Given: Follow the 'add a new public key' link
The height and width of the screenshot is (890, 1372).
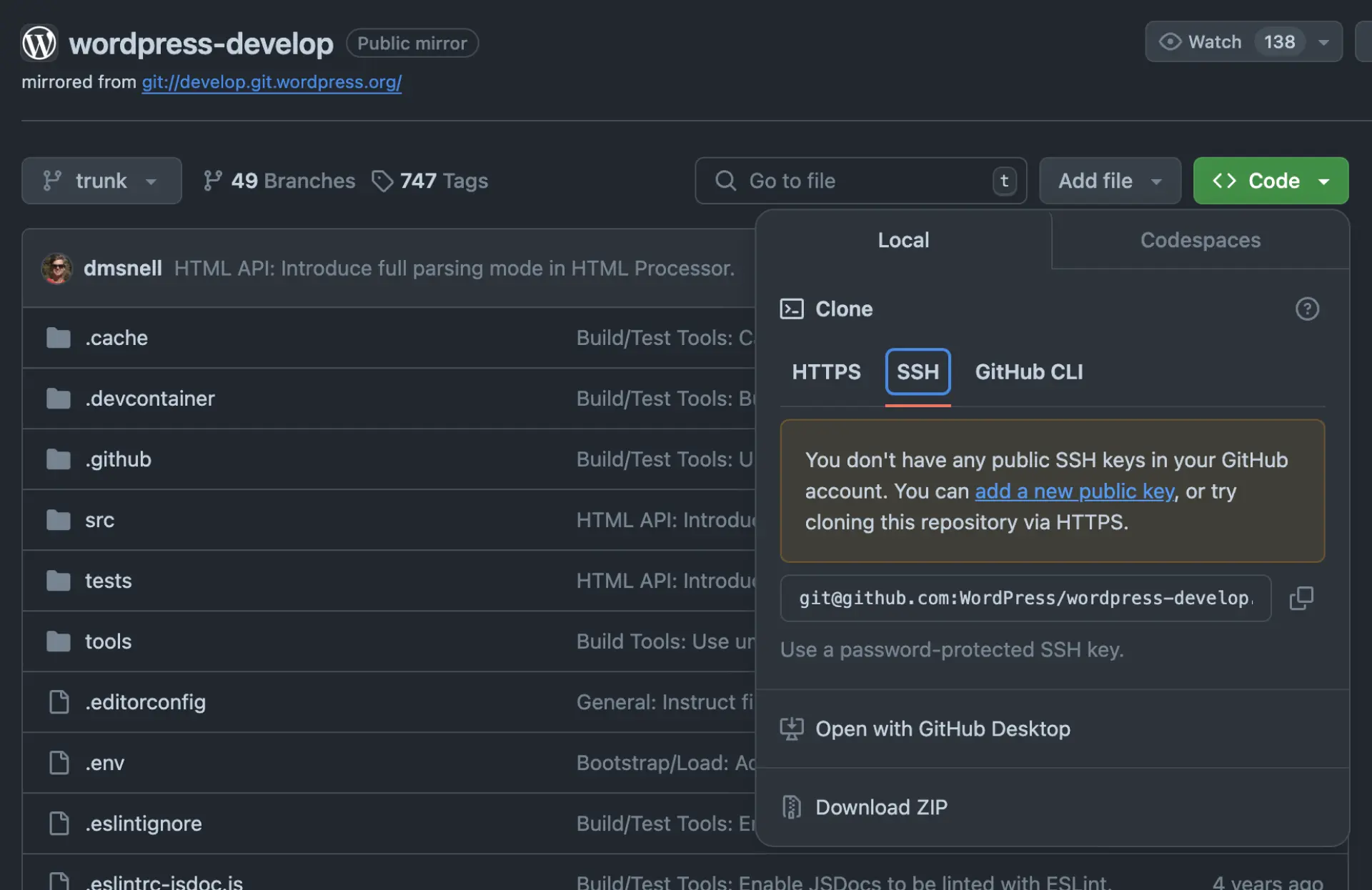Looking at the screenshot, I should (x=1074, y=491).
